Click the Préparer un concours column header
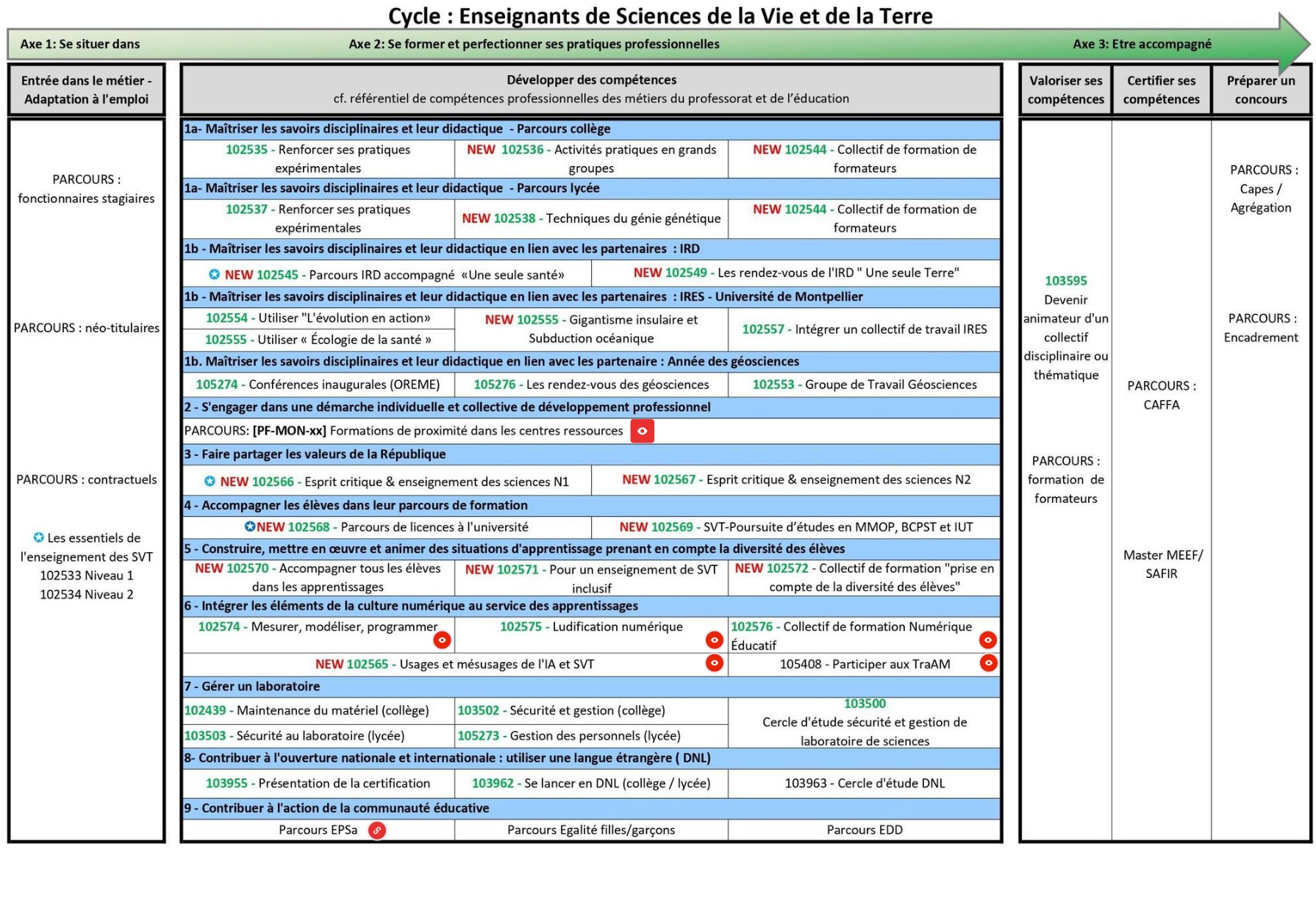 pos(1260,90)
